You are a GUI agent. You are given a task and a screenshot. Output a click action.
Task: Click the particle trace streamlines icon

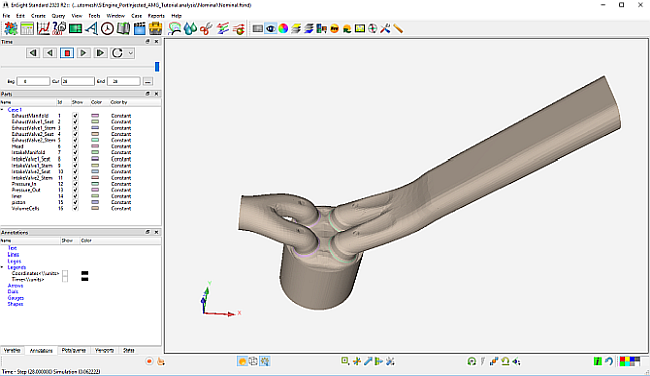[239, 29]
